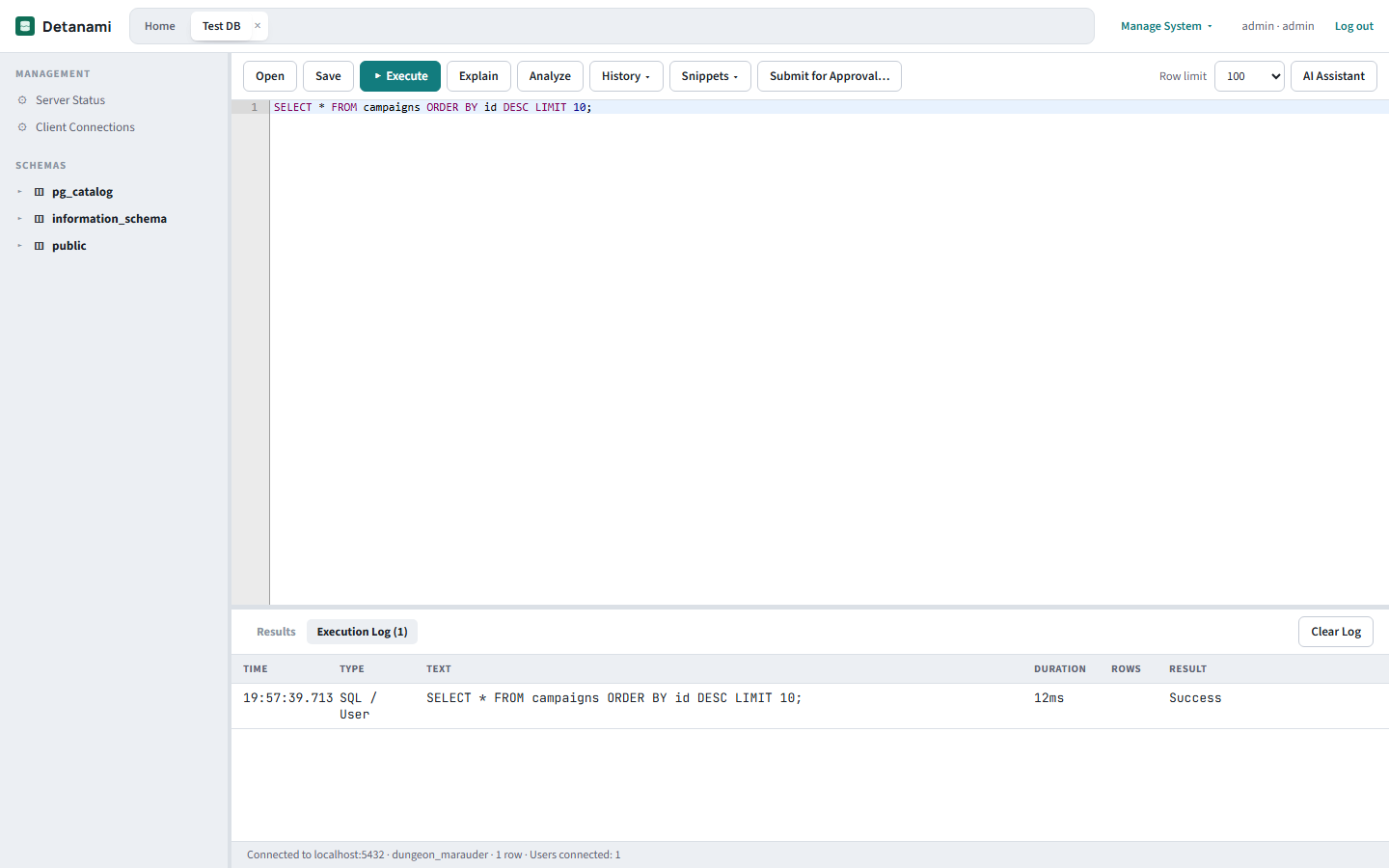Screen dimensions: 1389x868
Task: Expand the public schema arrow
Action: point(19,246)
